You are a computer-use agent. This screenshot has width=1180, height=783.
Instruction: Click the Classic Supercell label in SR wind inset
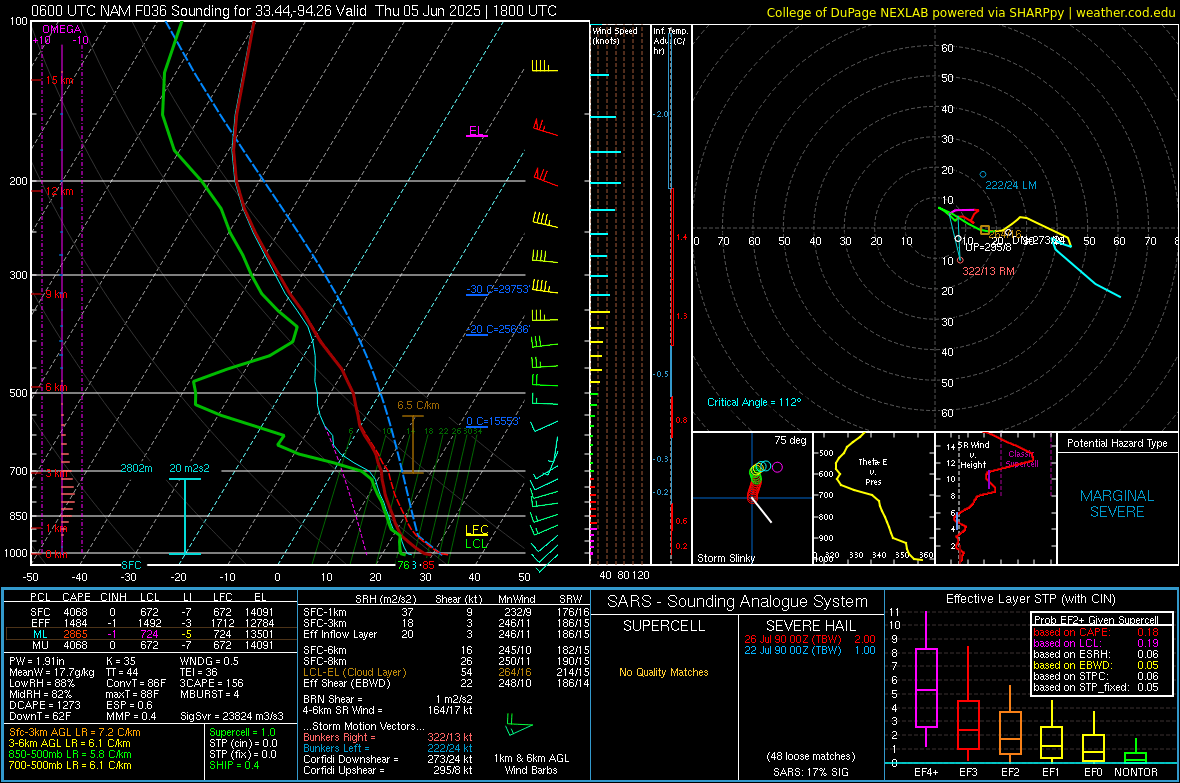tap(1022, 459)
